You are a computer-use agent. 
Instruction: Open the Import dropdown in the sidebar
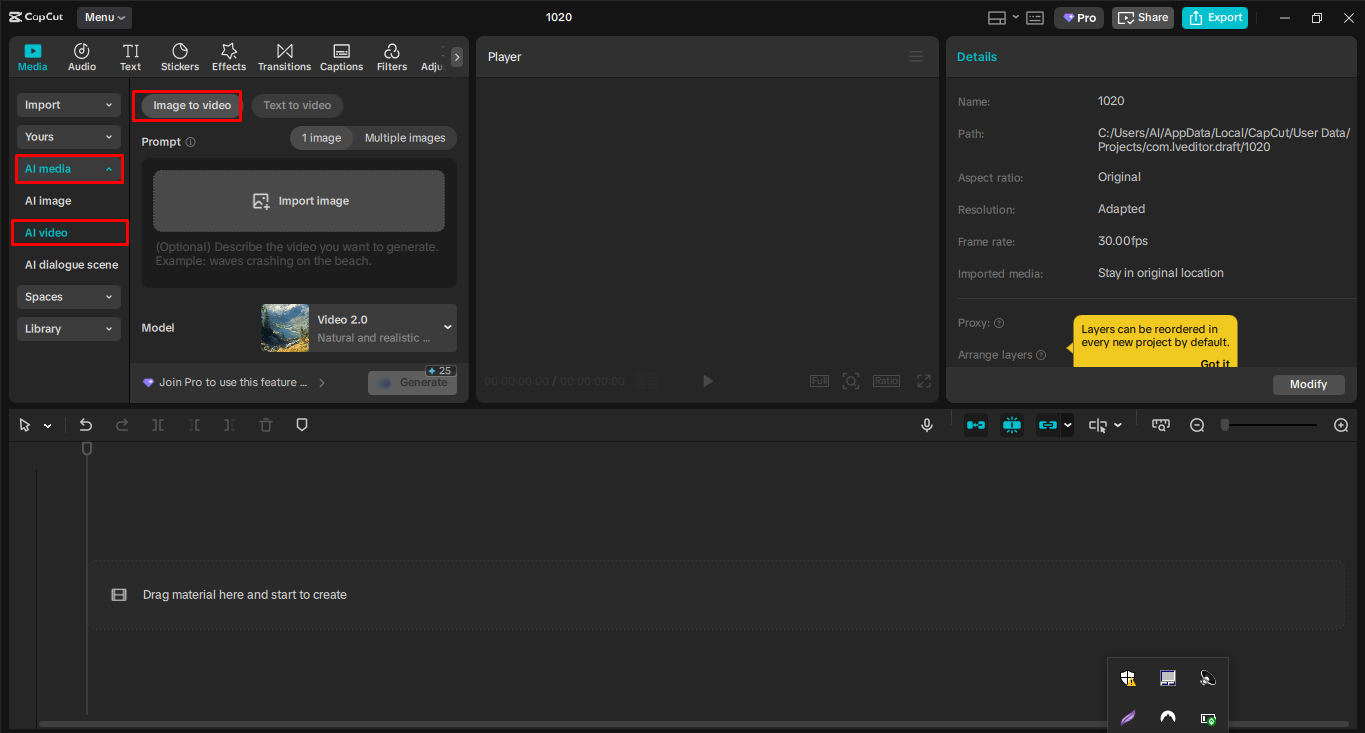point(68,104)
